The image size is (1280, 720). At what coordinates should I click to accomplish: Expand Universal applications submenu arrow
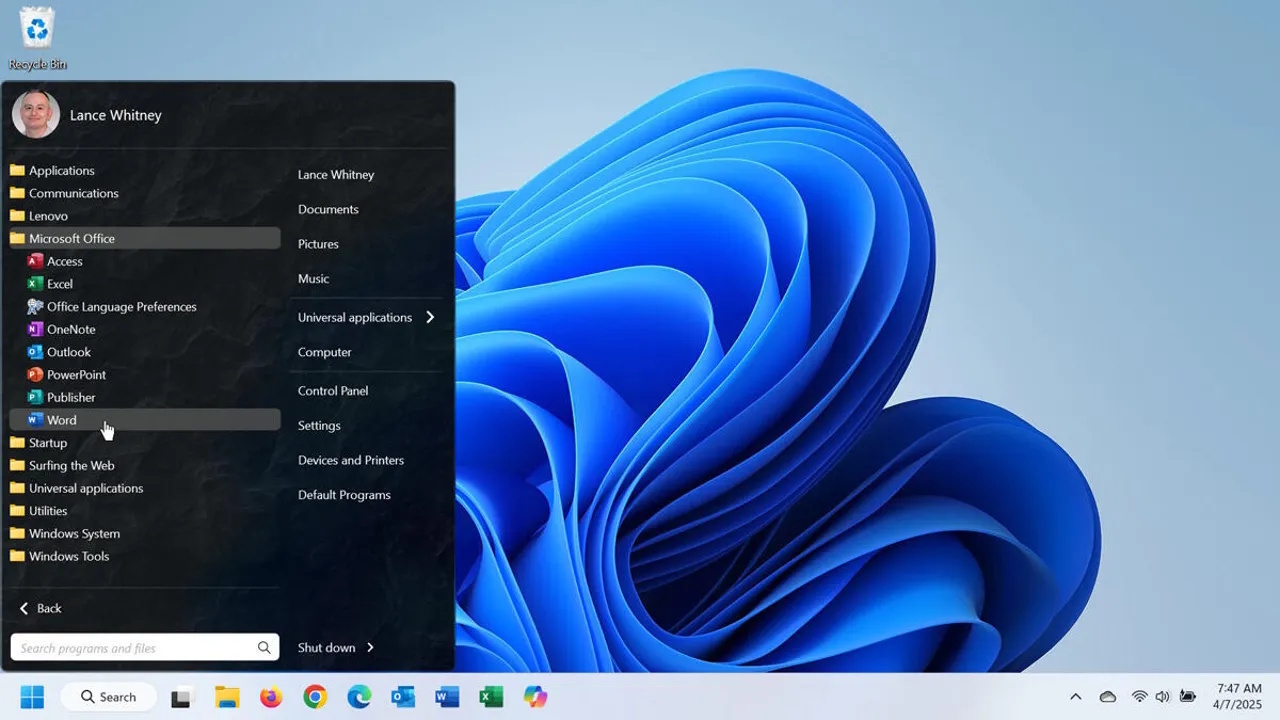tap(430, 317)
